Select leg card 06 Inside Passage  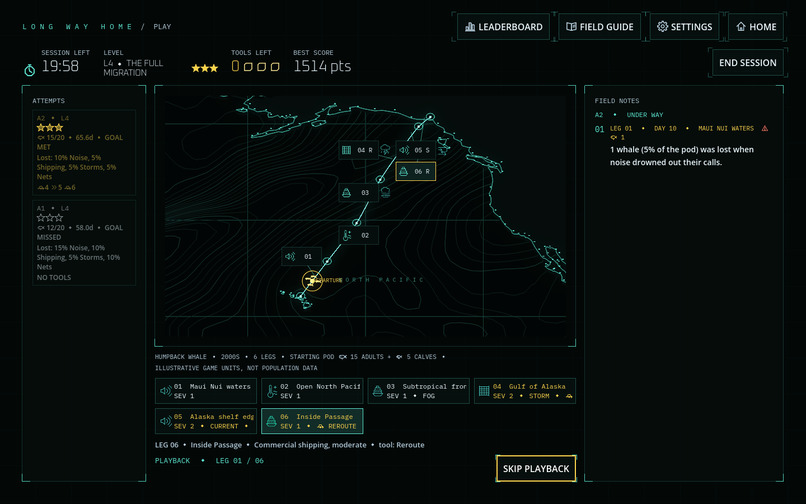point(312,421)
